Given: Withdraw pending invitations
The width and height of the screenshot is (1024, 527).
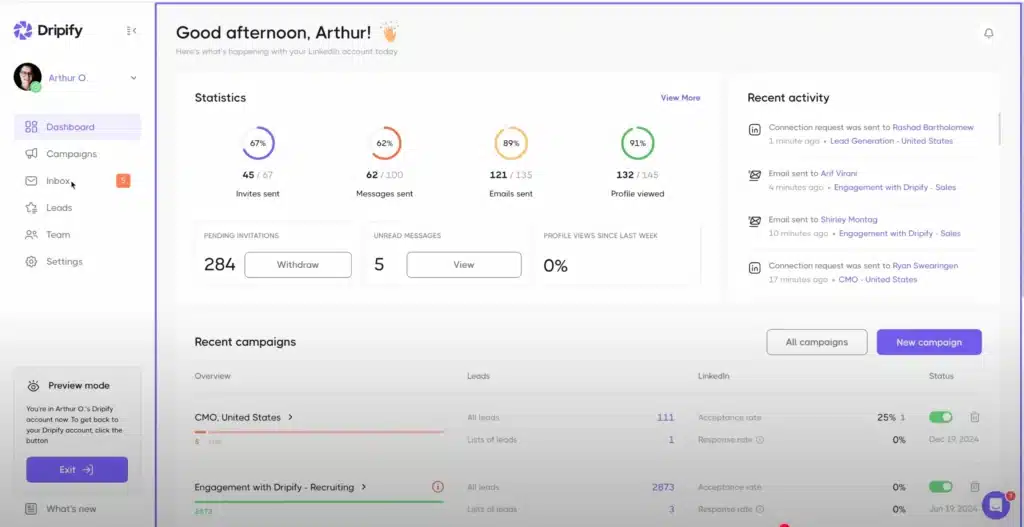Looking at the screenshot, I should coord(298,265).
